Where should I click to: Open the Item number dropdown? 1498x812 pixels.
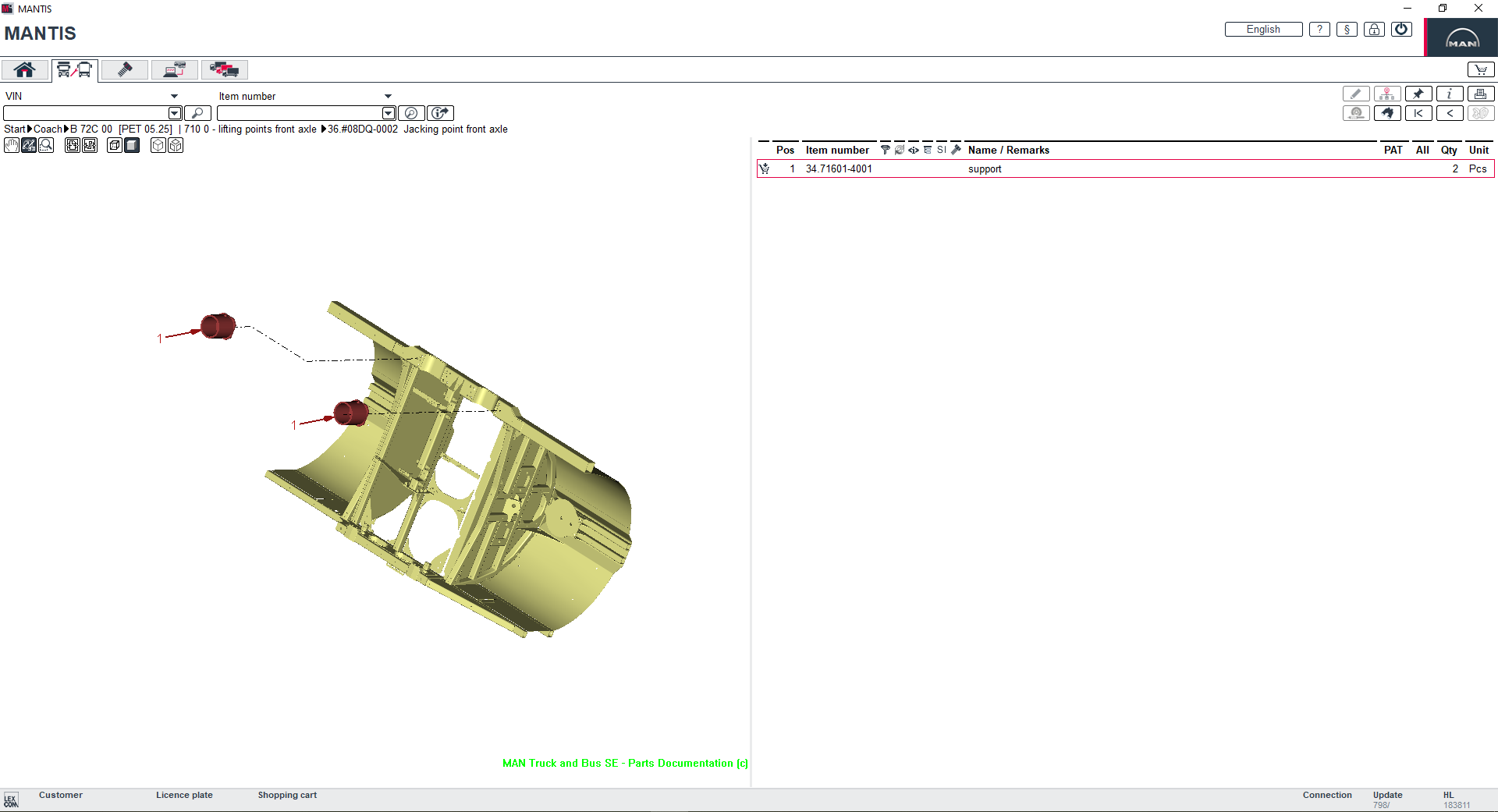388,96
